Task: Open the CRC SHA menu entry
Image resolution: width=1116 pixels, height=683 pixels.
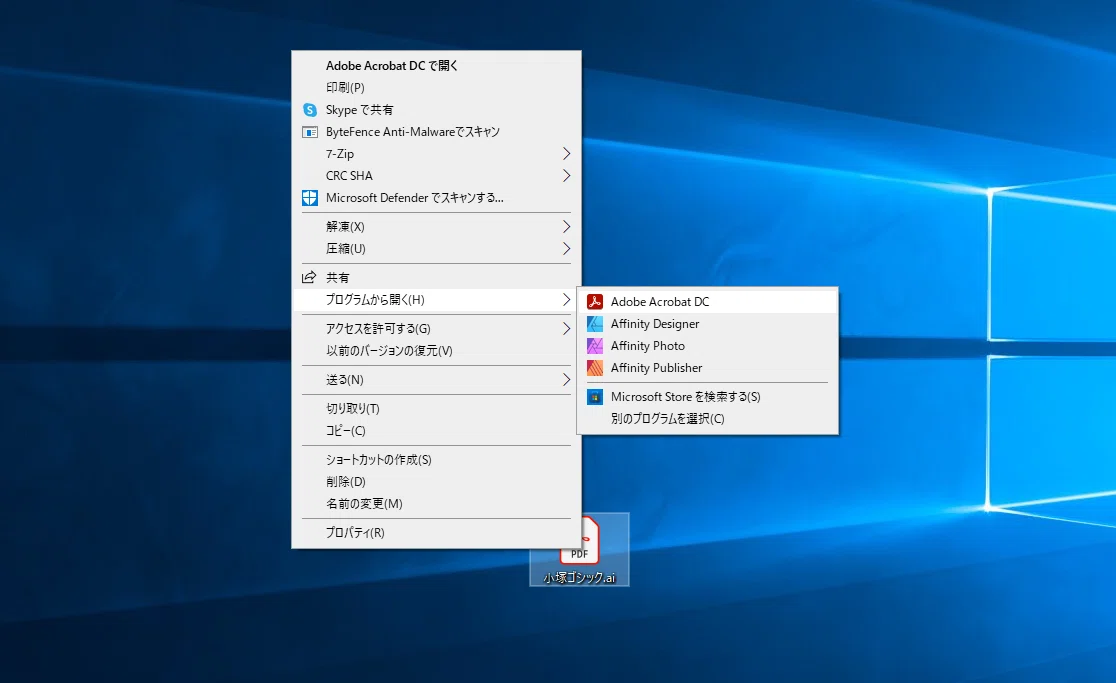Action: (436, 176)
